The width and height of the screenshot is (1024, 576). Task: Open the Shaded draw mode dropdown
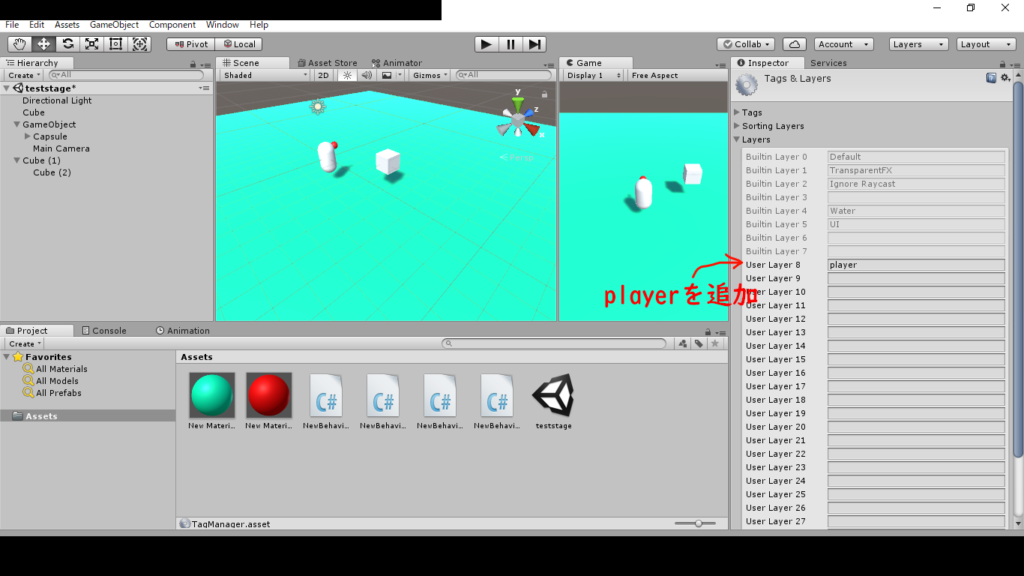[x=265, y=75]
